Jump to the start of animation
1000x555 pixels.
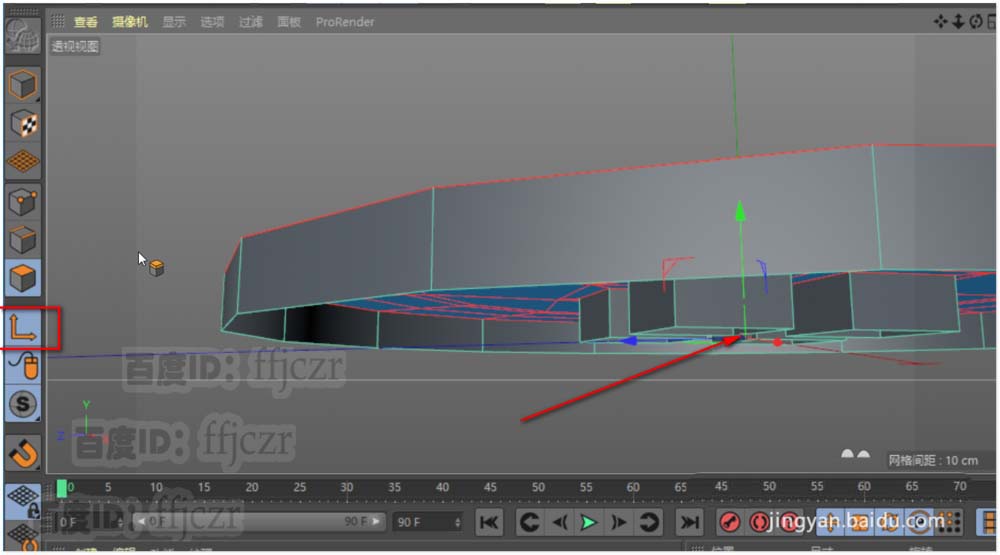(489, 522)
